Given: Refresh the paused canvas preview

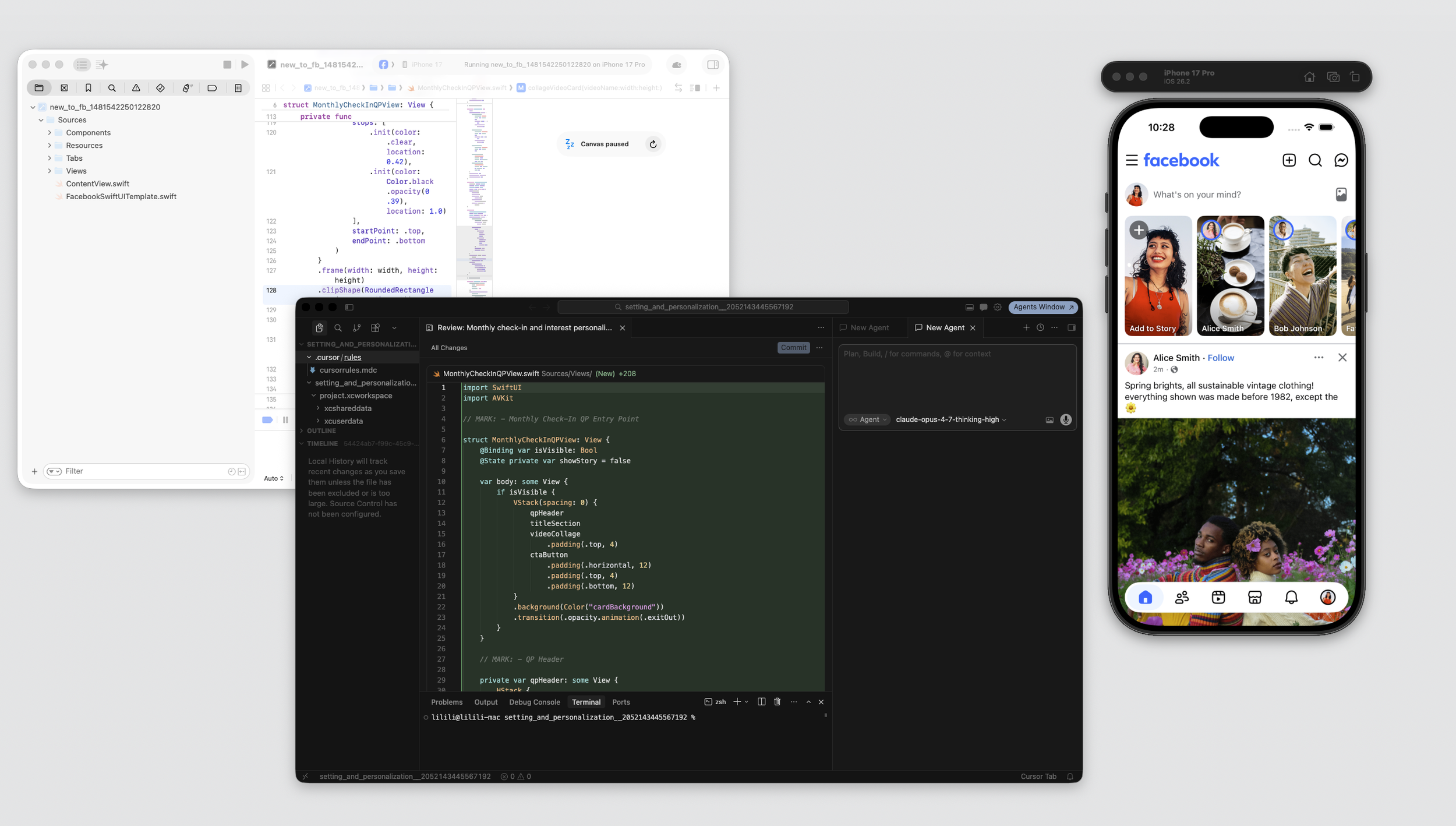Looking at the screenshot, I should 653,144.
